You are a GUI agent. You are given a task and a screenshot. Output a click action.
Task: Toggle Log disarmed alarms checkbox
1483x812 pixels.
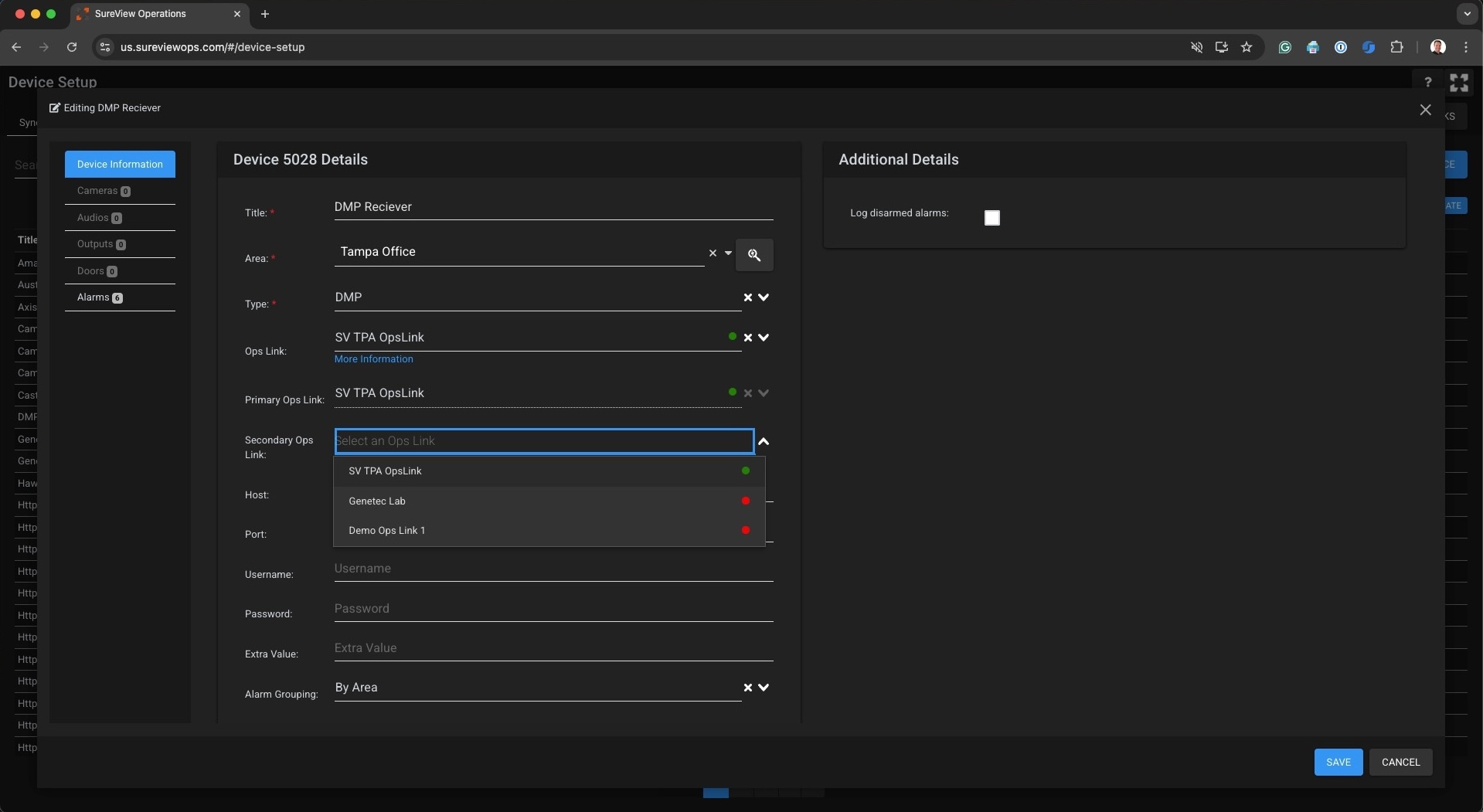992,218
